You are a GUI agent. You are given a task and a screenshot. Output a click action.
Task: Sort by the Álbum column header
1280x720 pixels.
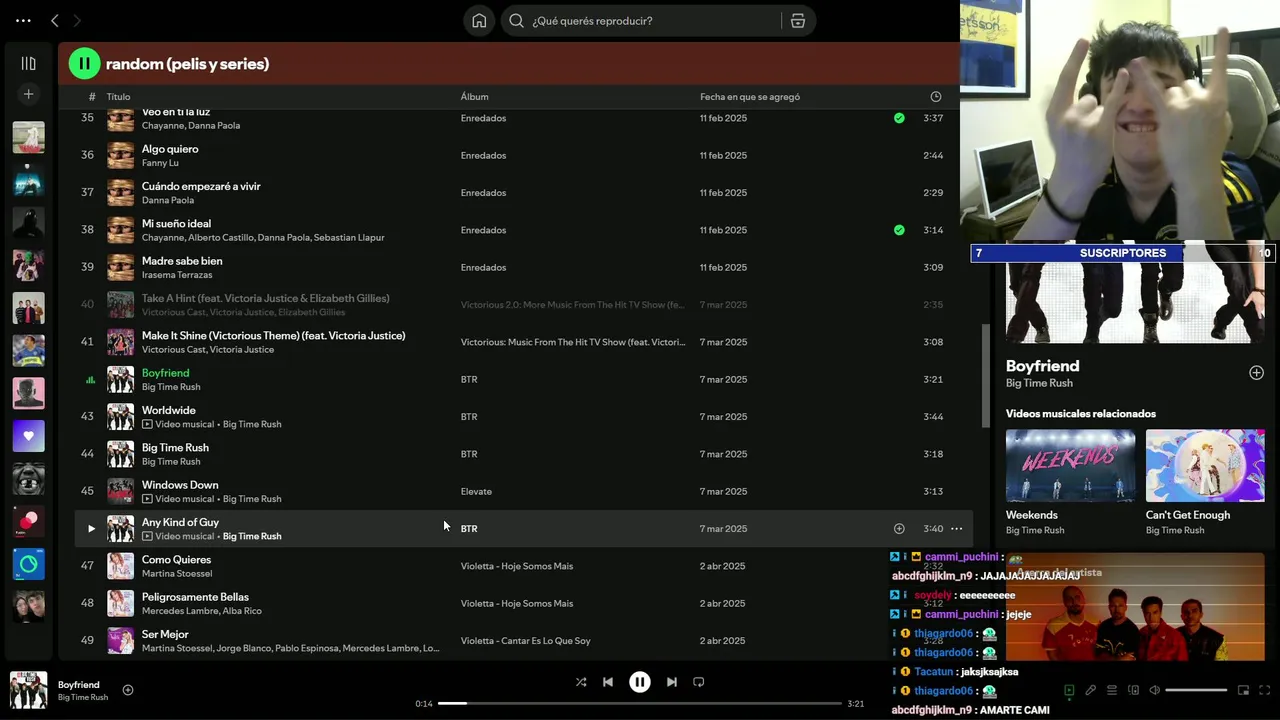tap(474, 97)
